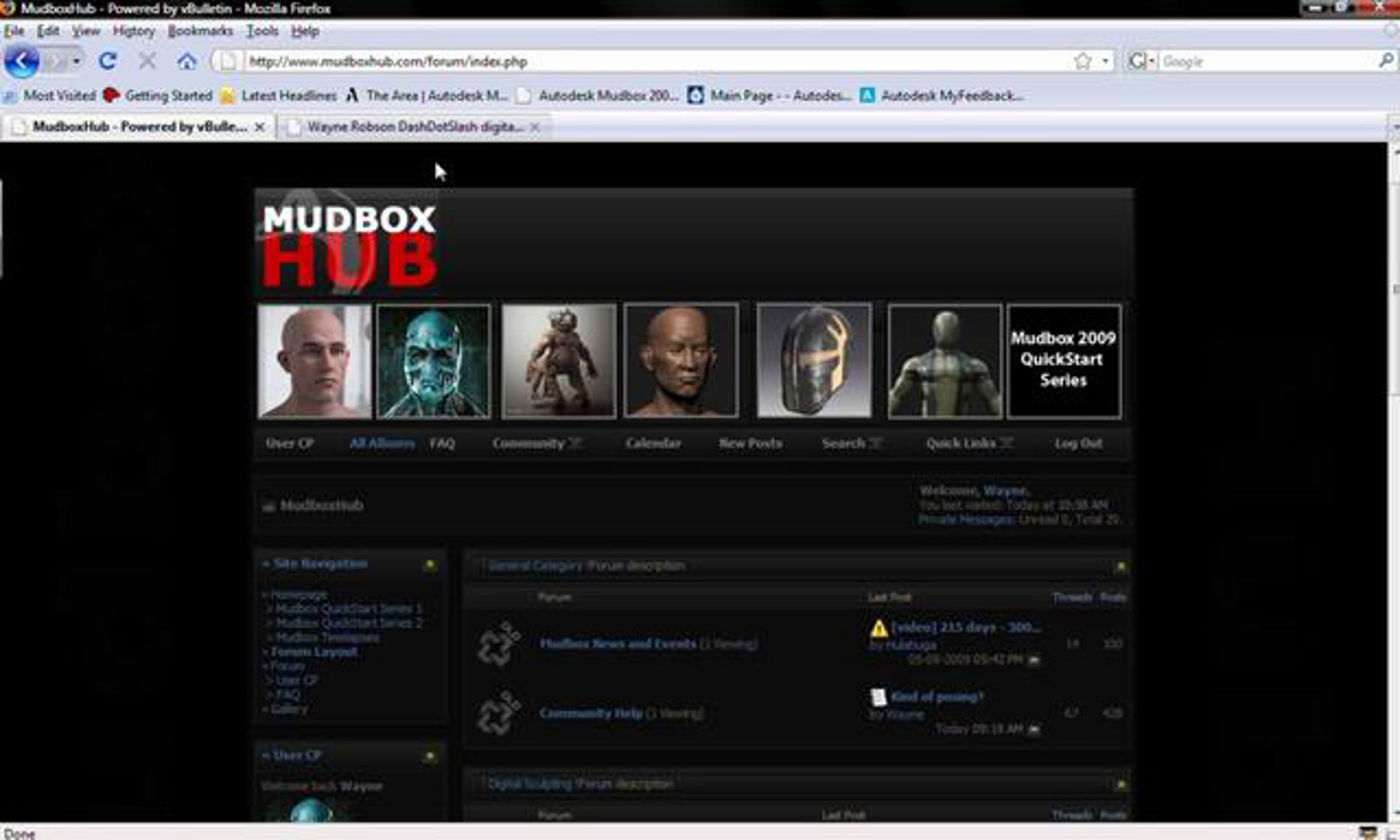Screen dimensions: 1400x840
Task: Open the Getting Started bookmark
Action: (x=158, y=96)
